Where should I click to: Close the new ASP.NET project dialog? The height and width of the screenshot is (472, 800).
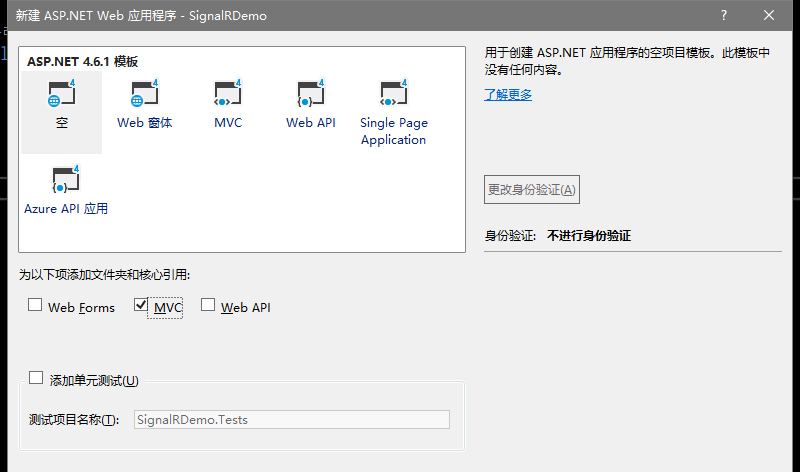pos(769,15)
